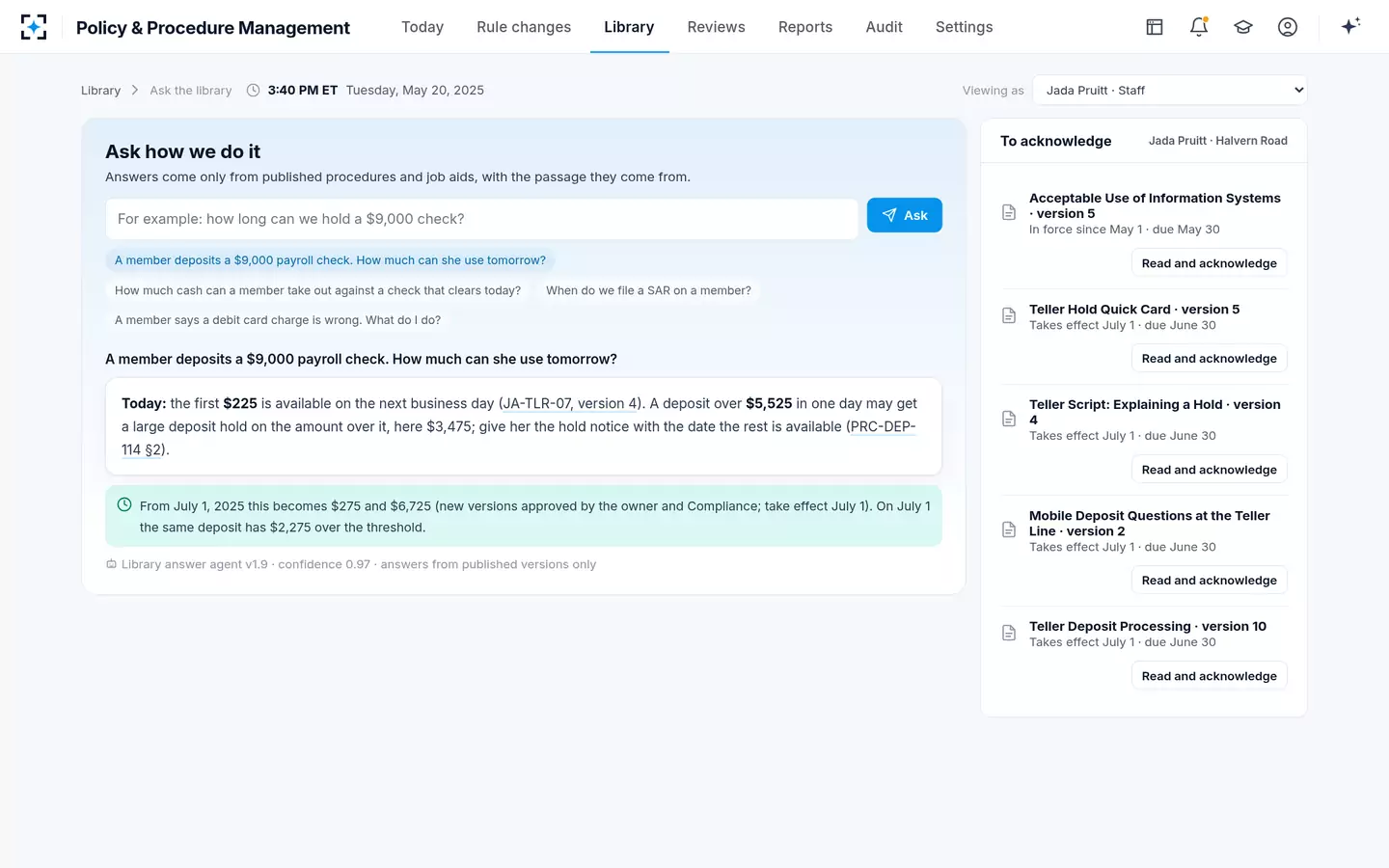The image size is (1389, 868).
Task: Click the app logo icon
Action: [34, 27]
